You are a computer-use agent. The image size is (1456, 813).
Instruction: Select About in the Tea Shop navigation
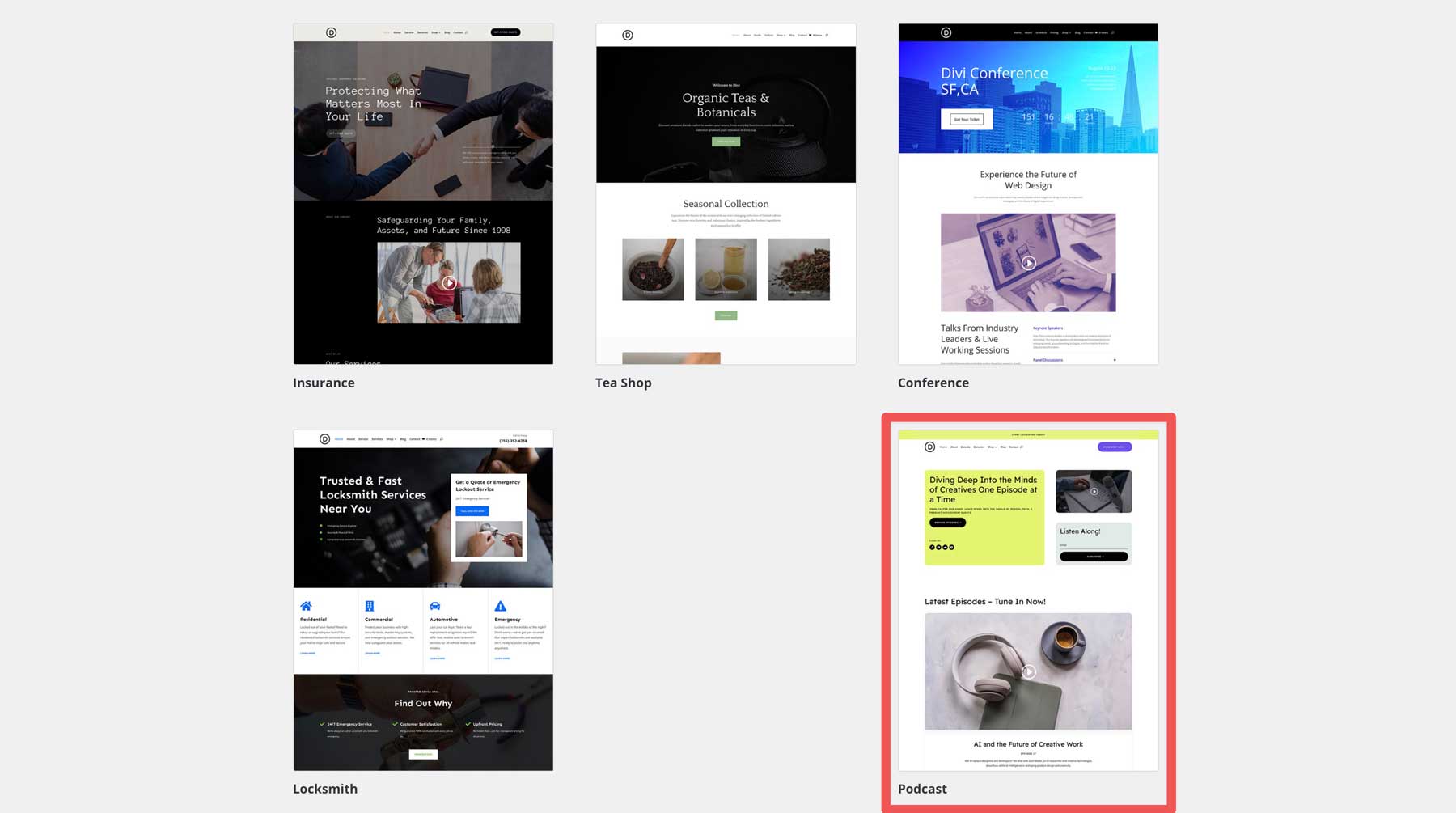(747, 35)
